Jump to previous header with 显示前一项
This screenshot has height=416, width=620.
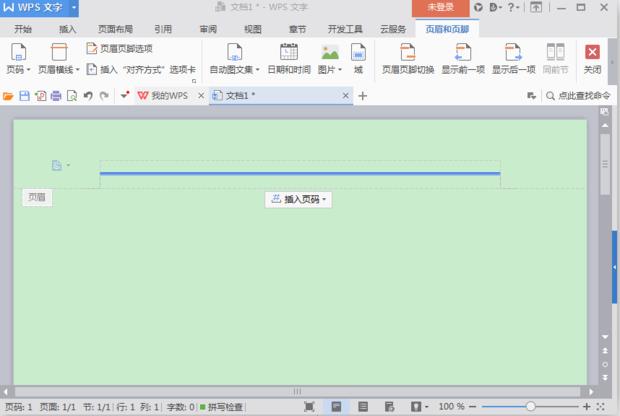coord(463,53)
